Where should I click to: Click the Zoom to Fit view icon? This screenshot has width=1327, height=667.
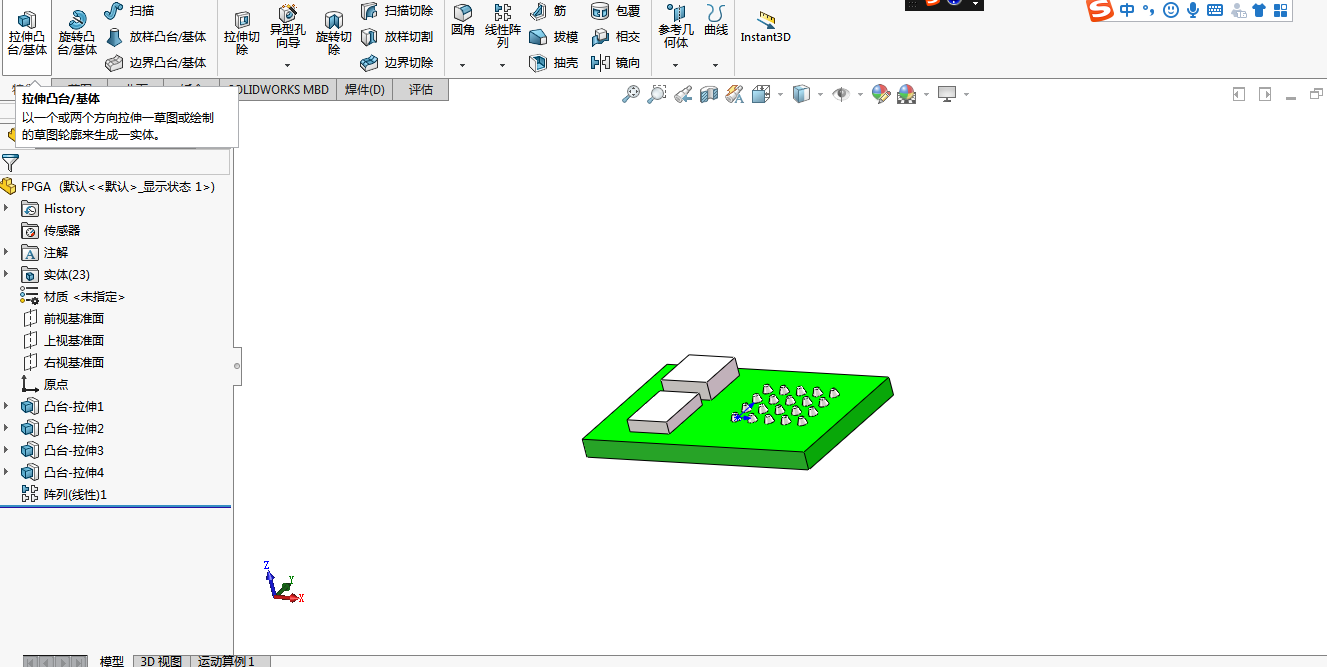[631, 94]
